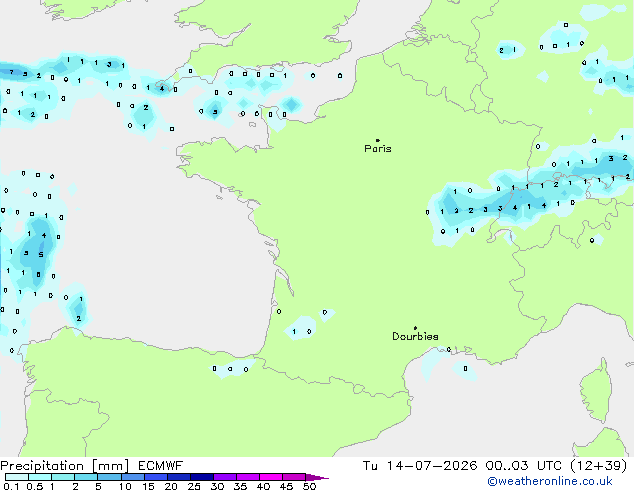The height and width of the screenshot is (490, 634).
Task: Select the 30–35 mm purple legend swatch
Action: click(x=225, y=477)
